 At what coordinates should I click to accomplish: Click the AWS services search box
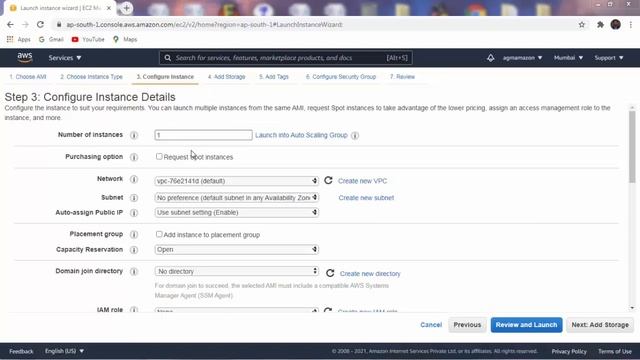tap(286, 58)
